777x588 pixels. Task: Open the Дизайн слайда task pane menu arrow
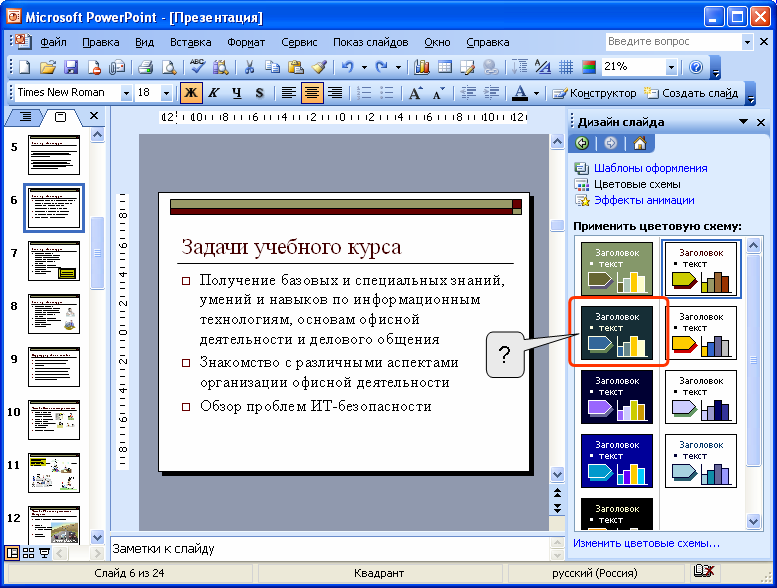tap(743, 122)
